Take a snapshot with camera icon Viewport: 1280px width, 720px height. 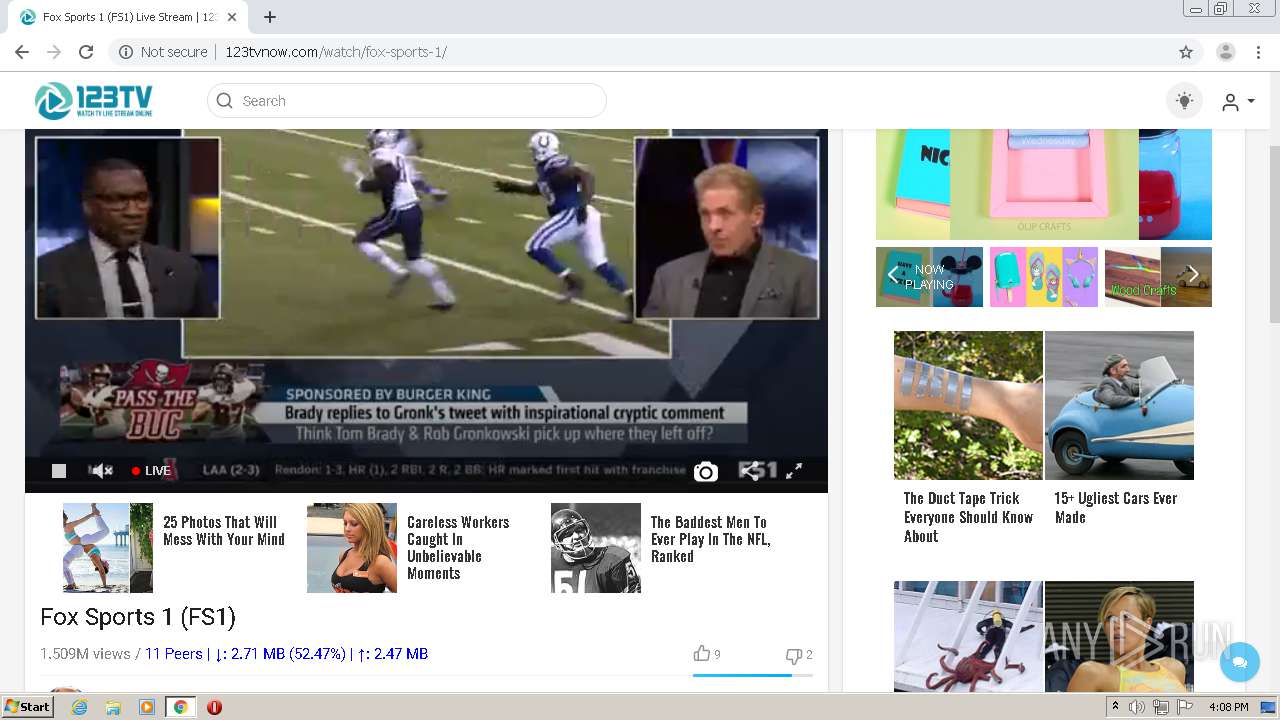pyautogui.click(x=706, y=472)
